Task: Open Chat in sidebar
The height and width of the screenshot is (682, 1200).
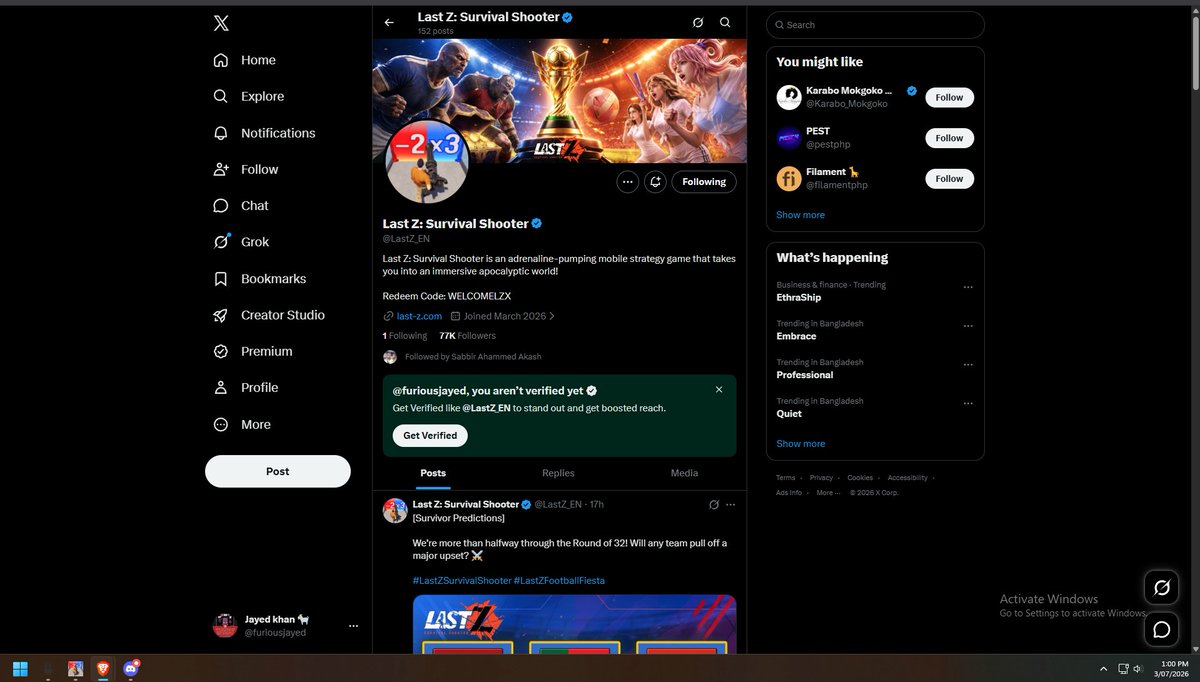Action: click(x=241, y=205)
